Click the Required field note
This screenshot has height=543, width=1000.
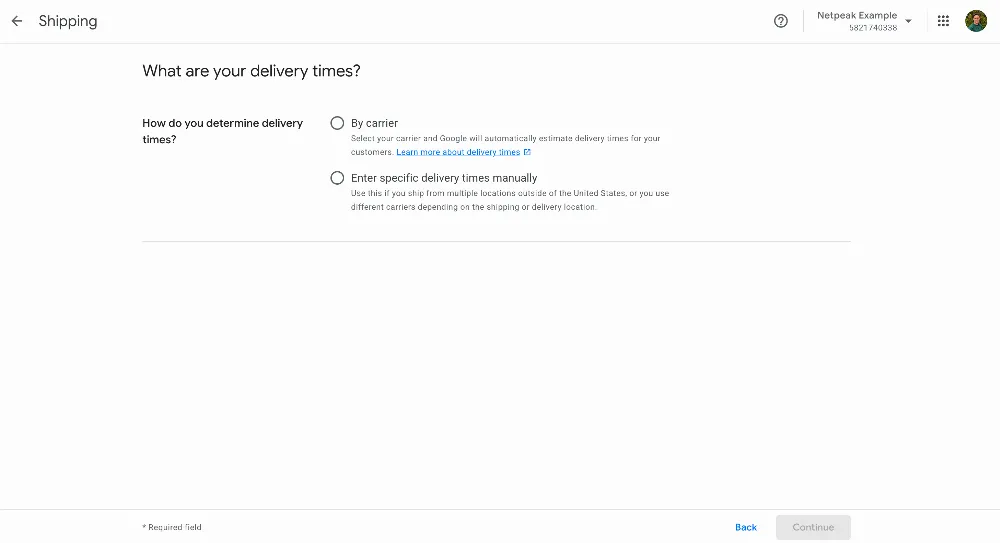[172, 527]
